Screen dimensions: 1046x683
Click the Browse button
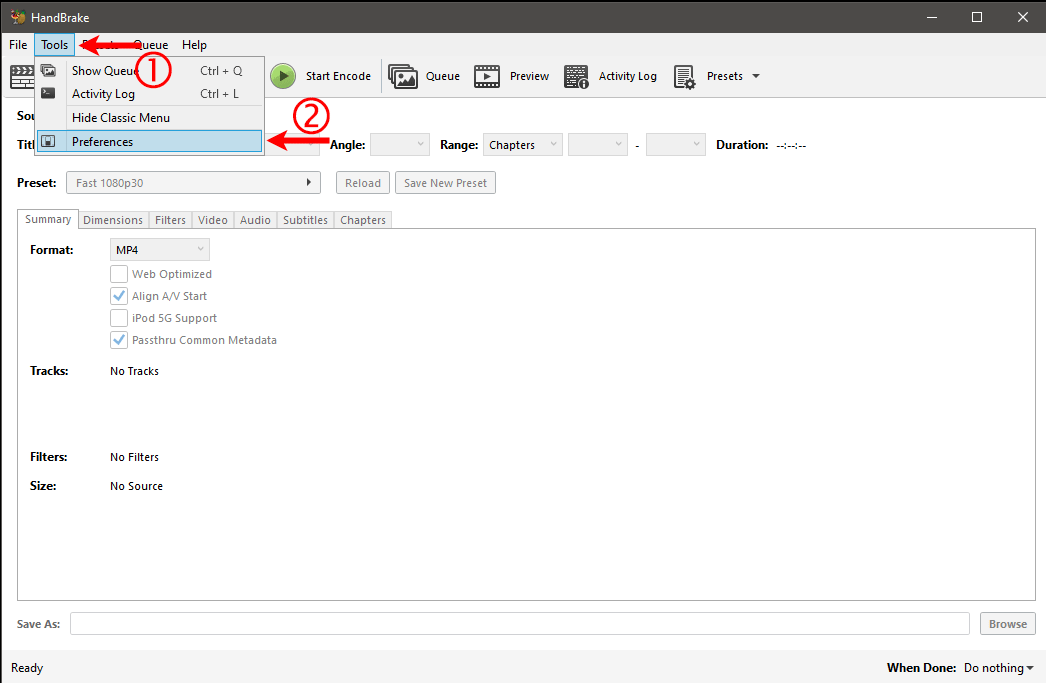1008,624
